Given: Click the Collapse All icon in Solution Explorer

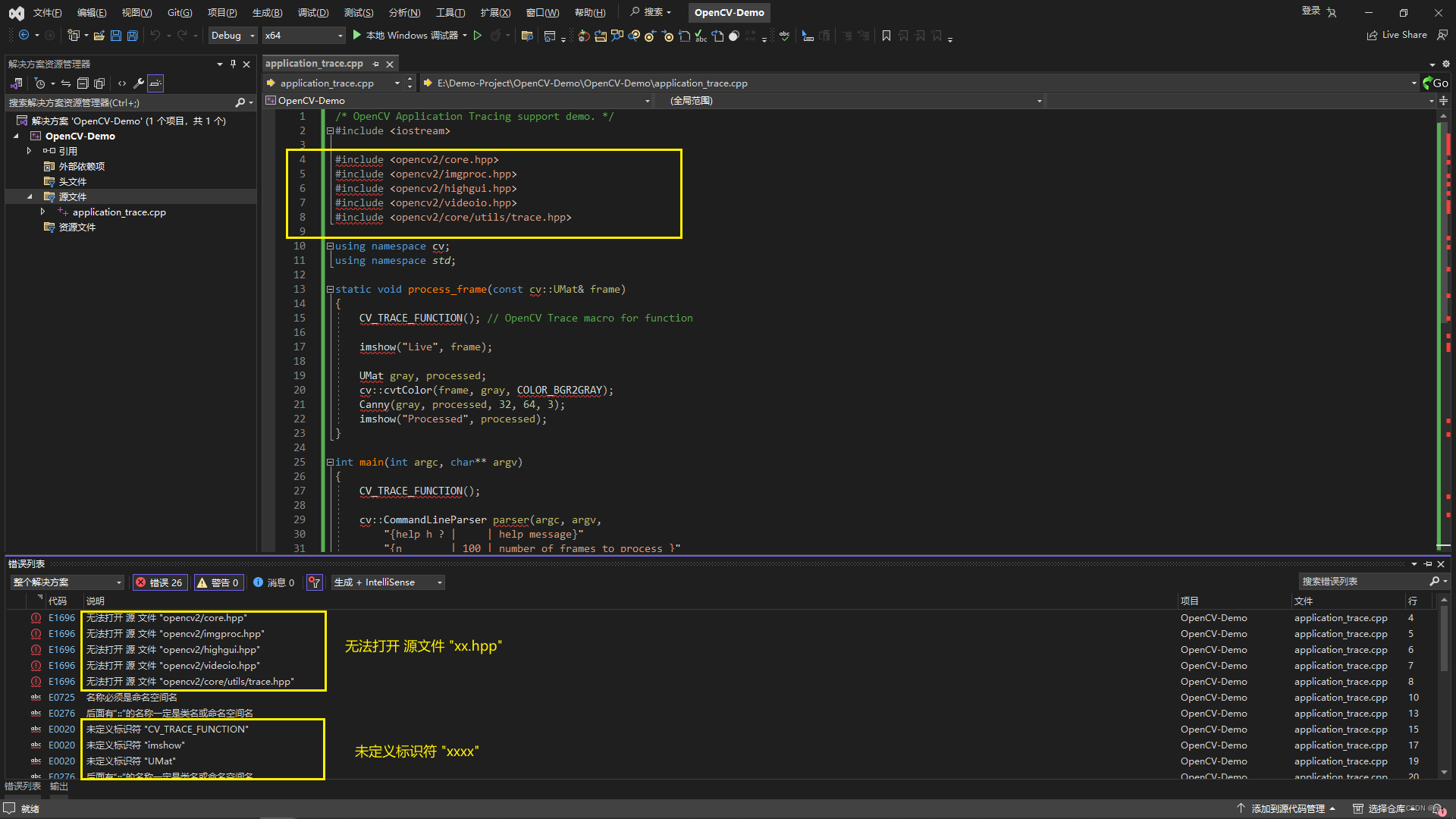Looking at the screenshot, I should pyautogui.click(x=83, y=83).
